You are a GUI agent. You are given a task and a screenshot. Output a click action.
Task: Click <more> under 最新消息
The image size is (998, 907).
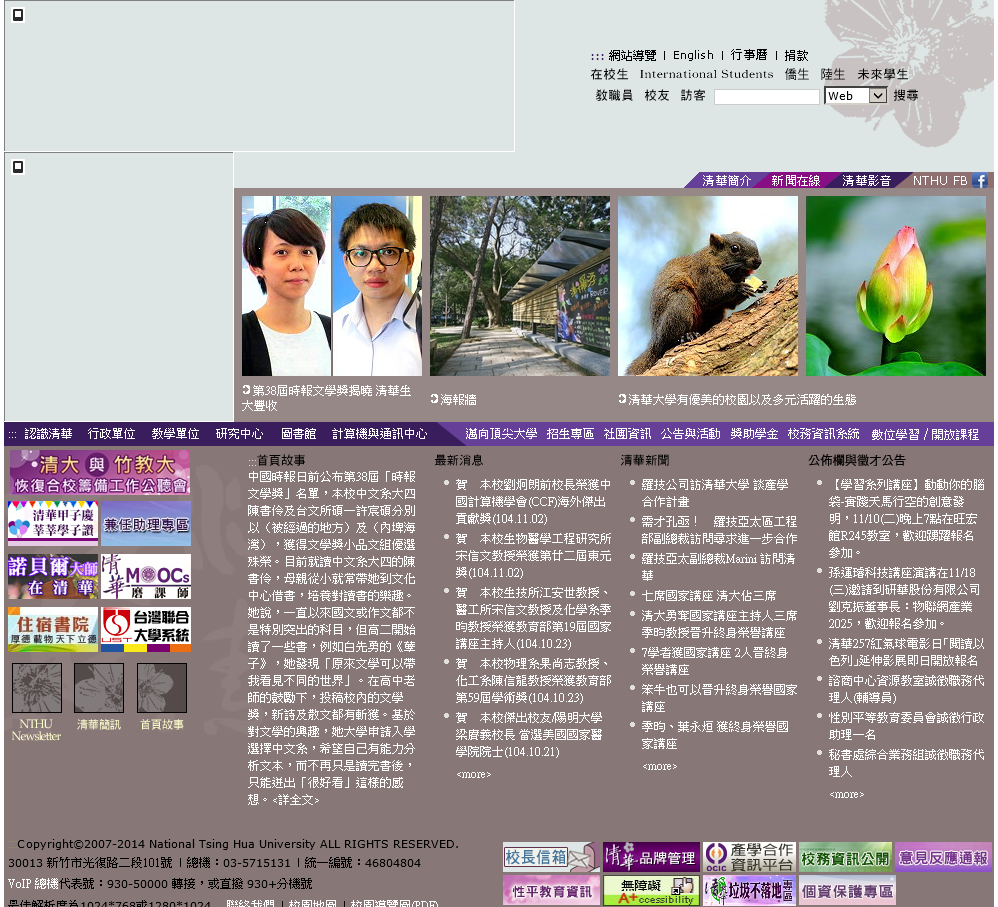[x=474, y=775]
